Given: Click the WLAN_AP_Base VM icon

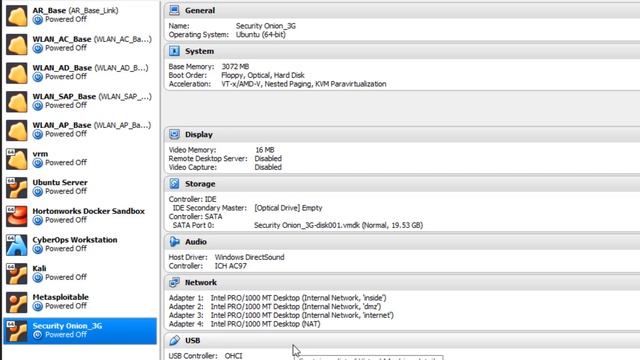Looking at the screenshot, I should (x=17, y=130).
